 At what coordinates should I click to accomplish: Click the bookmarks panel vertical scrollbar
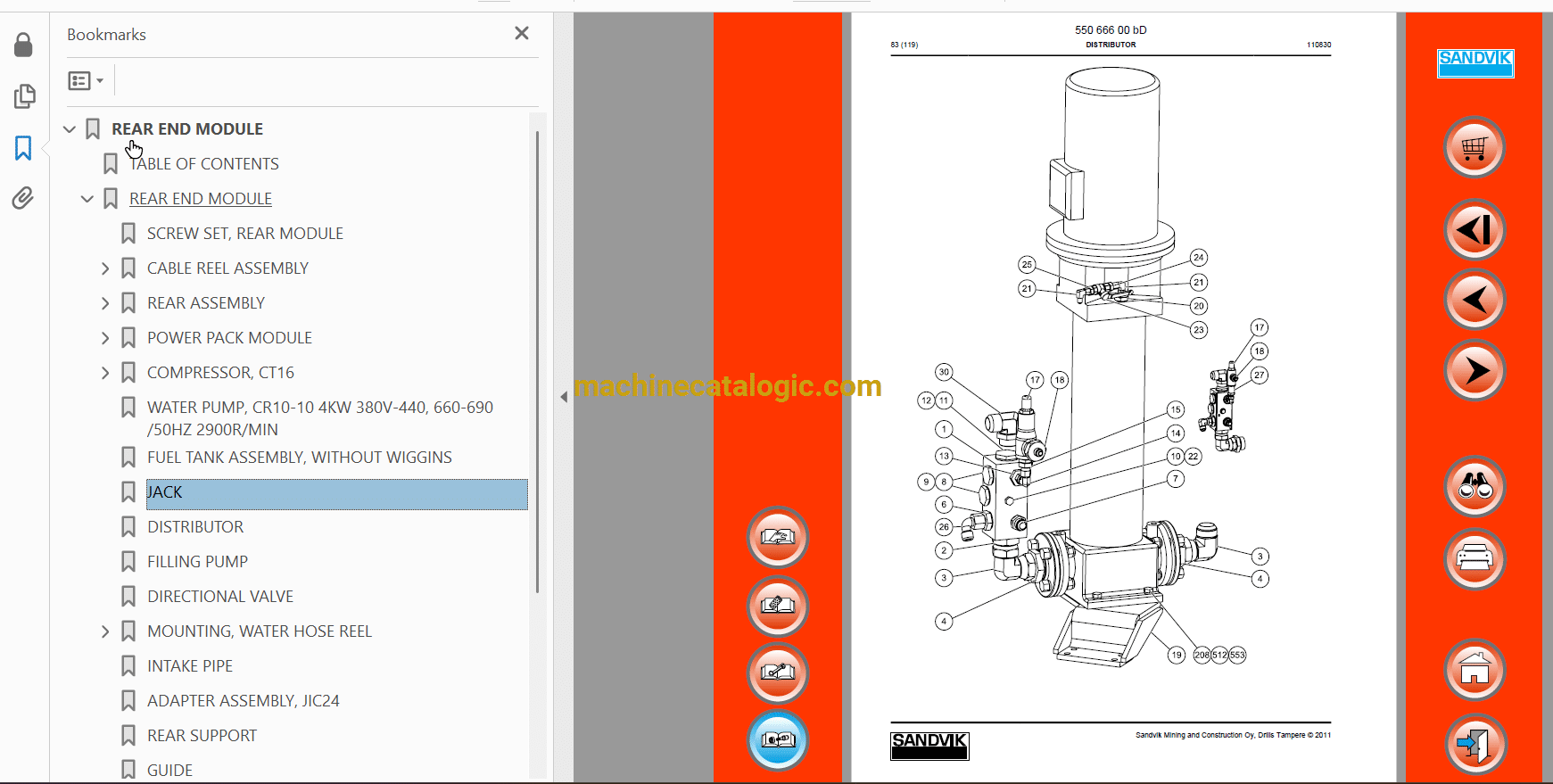[537, 361]
